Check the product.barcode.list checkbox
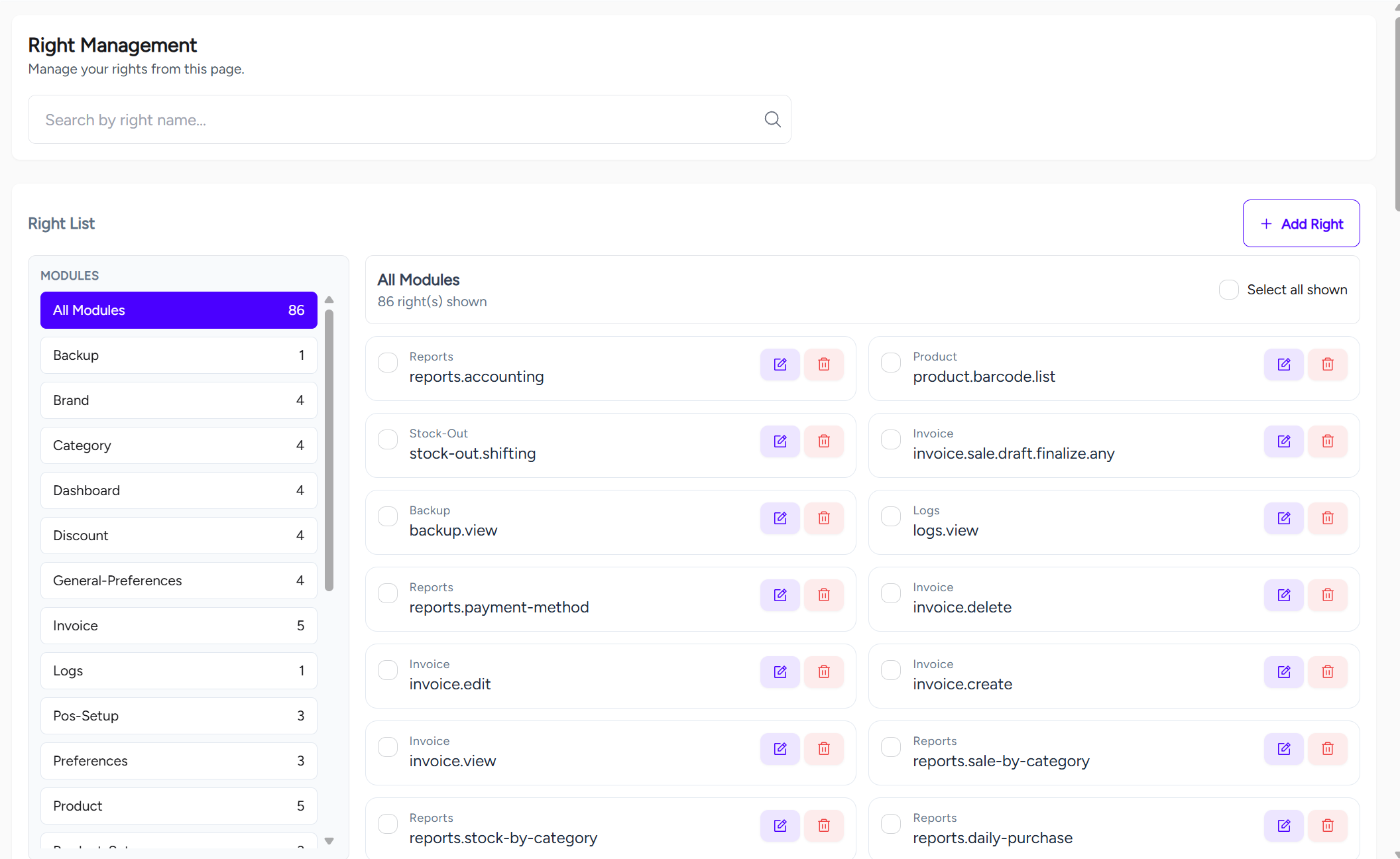Viewport: 1400px width, 859px height. 891,363
